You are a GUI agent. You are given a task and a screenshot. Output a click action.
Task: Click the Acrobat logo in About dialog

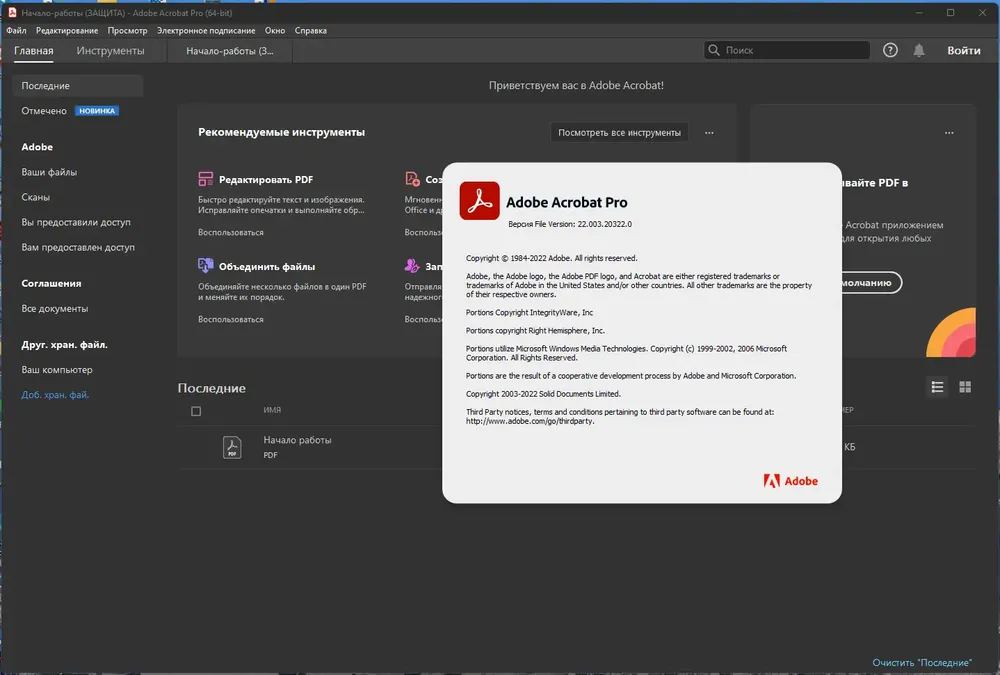click(480, 201)
